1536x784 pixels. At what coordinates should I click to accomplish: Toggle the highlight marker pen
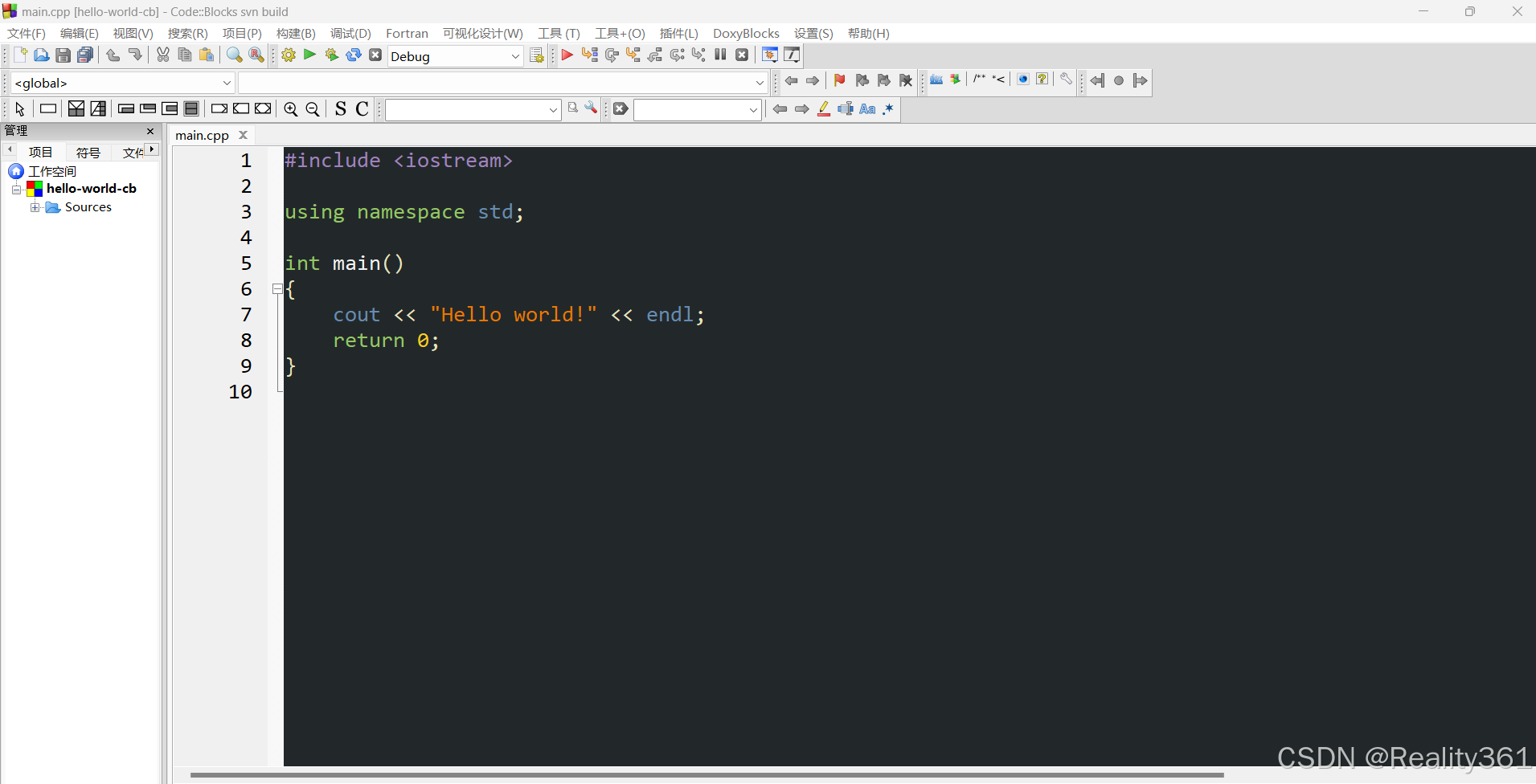click(x=824, y=109)
